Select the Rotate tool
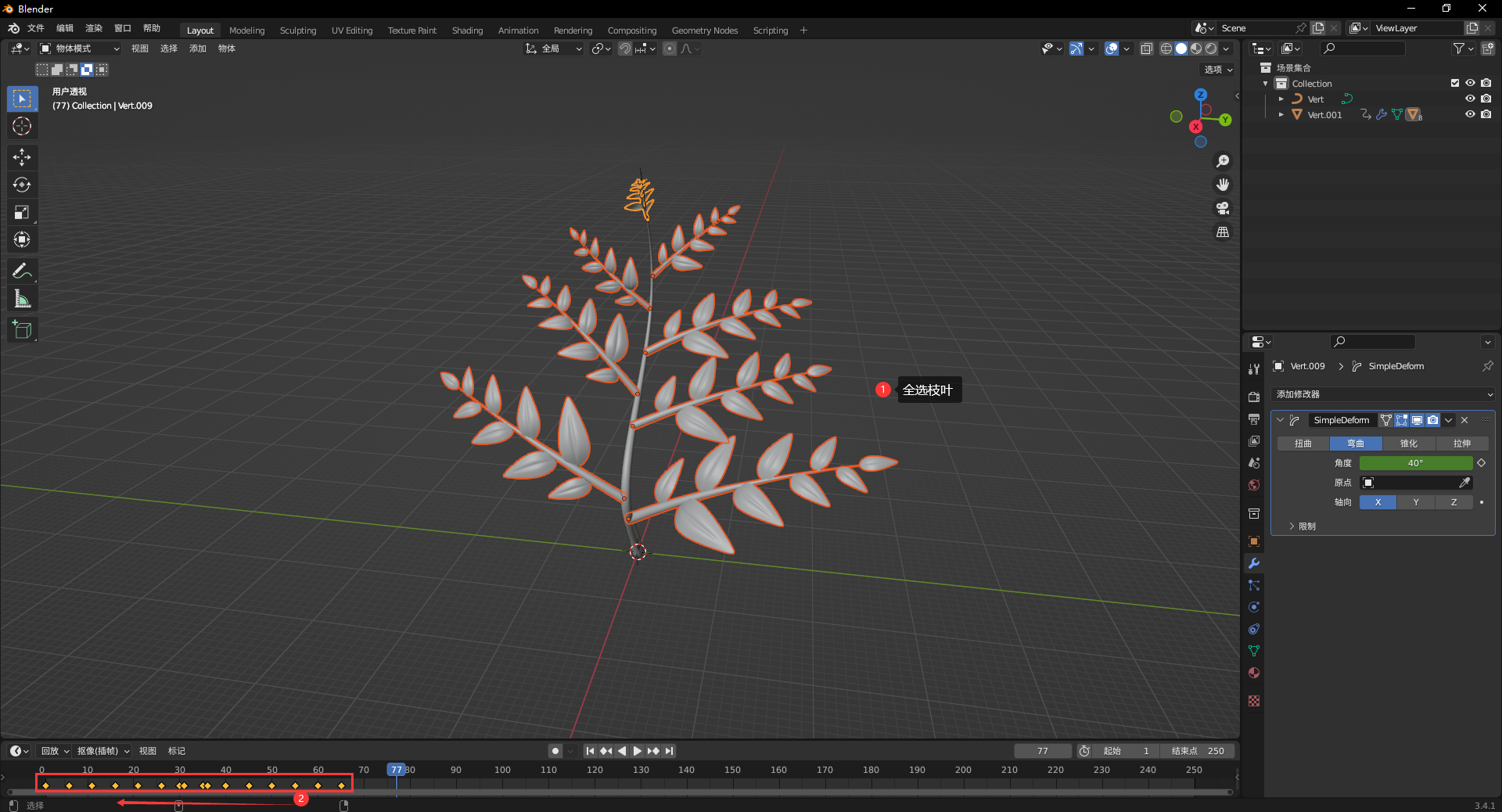Viewport: 1502px width, 812px height. point(22,185)
